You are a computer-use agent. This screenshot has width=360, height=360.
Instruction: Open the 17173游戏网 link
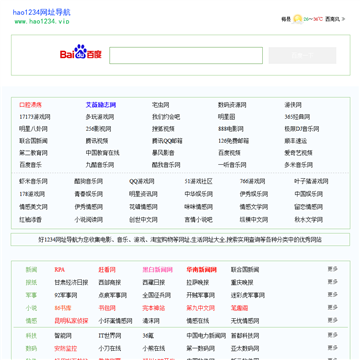pos(35,117)
